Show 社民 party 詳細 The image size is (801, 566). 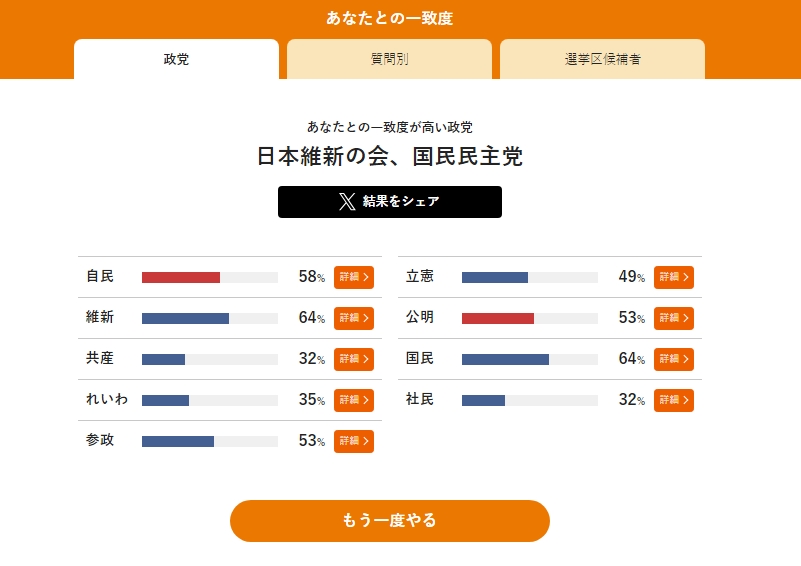(673, 400)
